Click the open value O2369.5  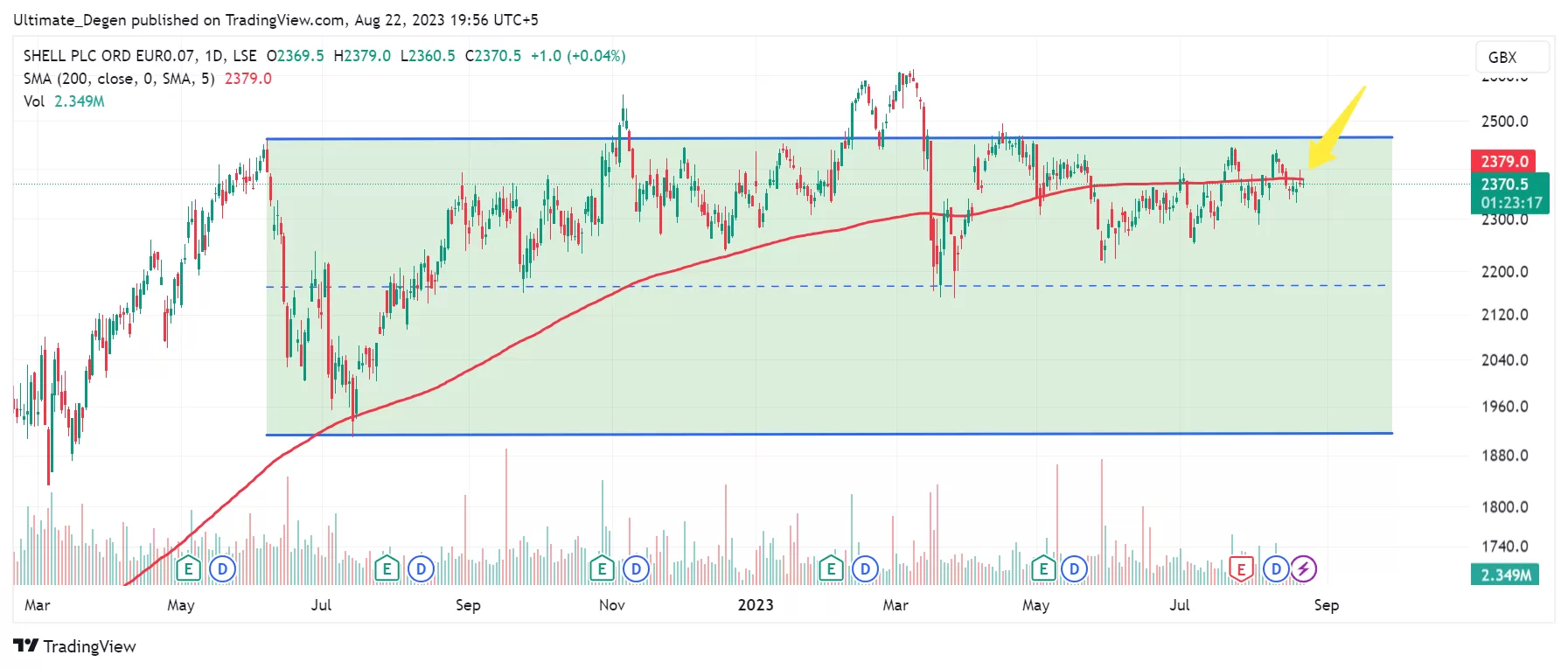[296, 56]
